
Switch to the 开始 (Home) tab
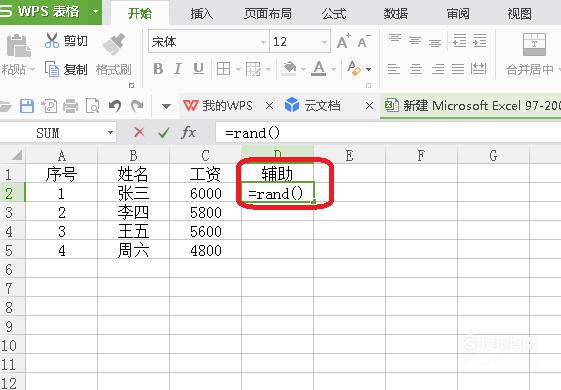click(x=140, y=14)
